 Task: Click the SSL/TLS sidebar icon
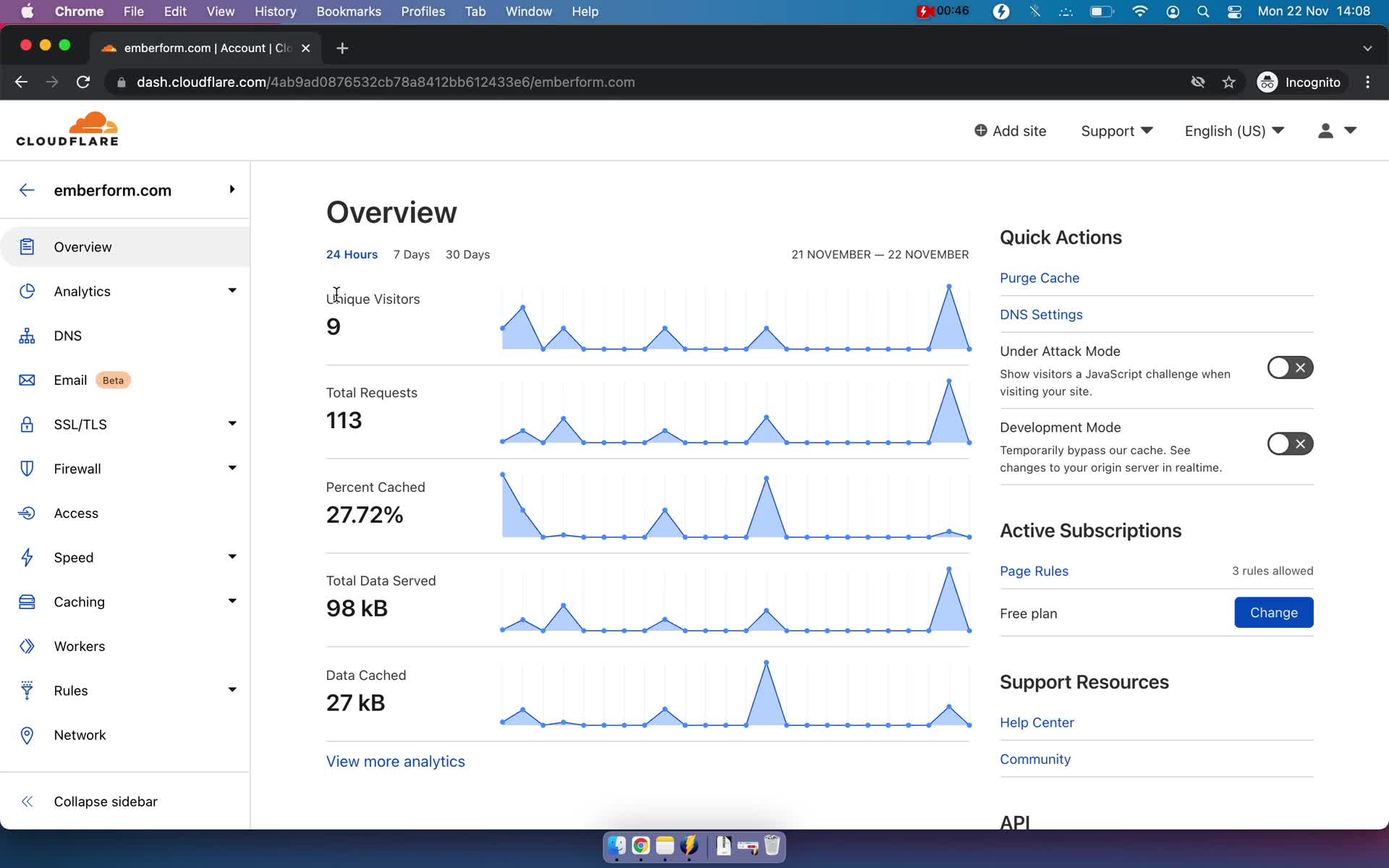[27, 424]
